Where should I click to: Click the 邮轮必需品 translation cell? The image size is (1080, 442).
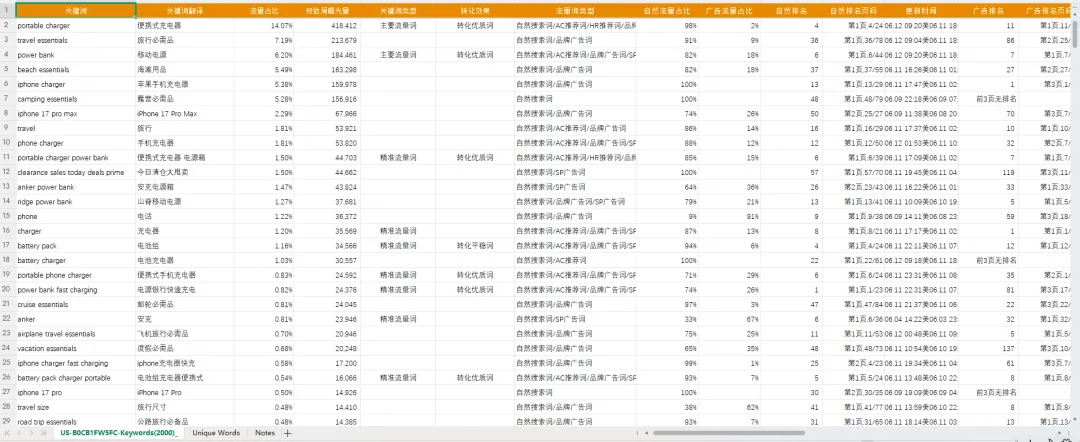tap(185, 304)
